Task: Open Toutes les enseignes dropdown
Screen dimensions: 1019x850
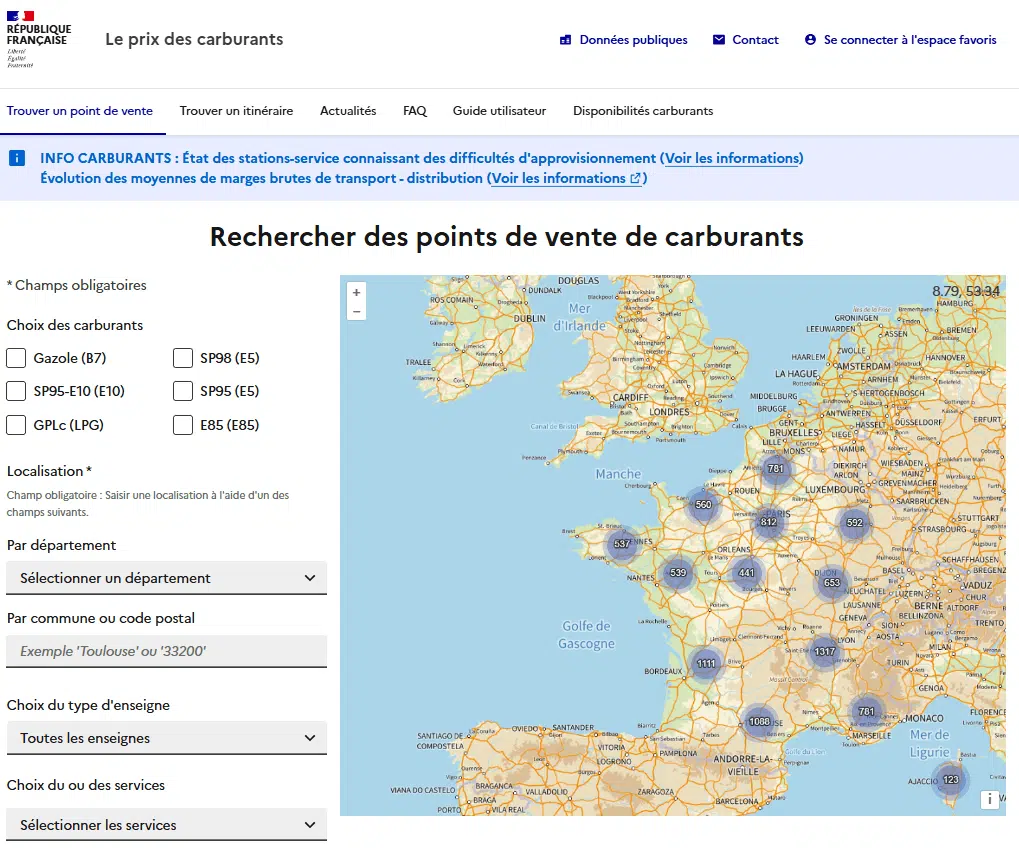Action: [166, 738]
